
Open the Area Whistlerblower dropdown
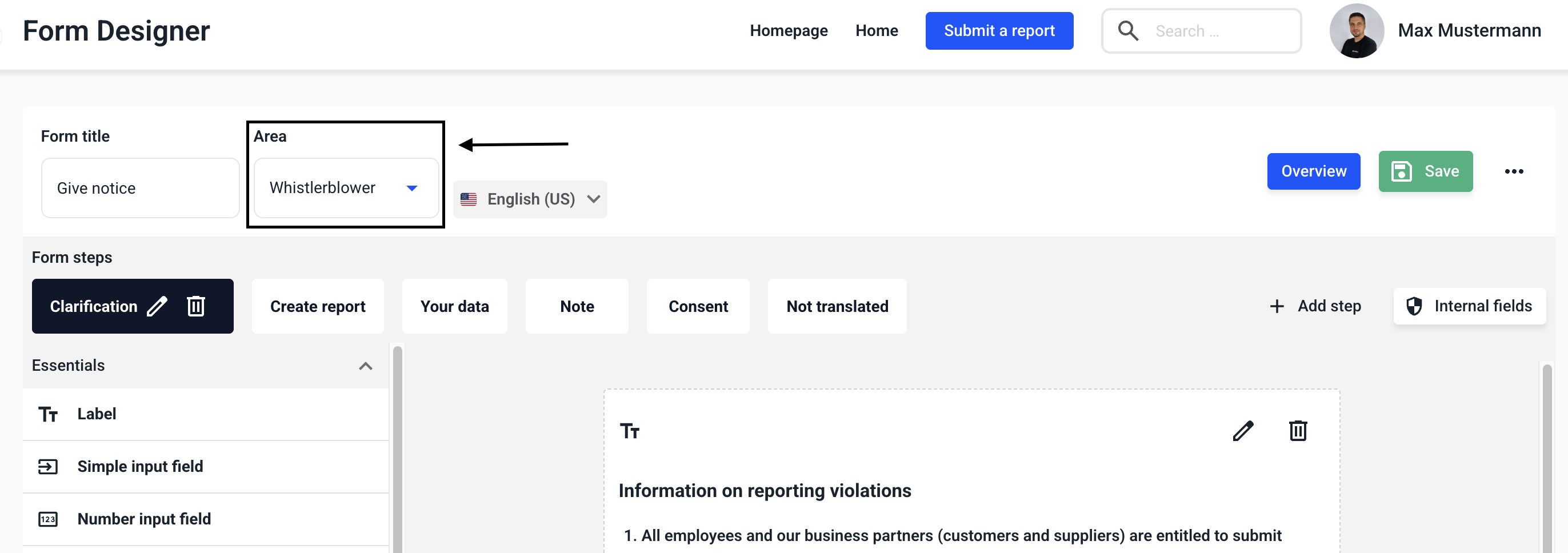346,188
